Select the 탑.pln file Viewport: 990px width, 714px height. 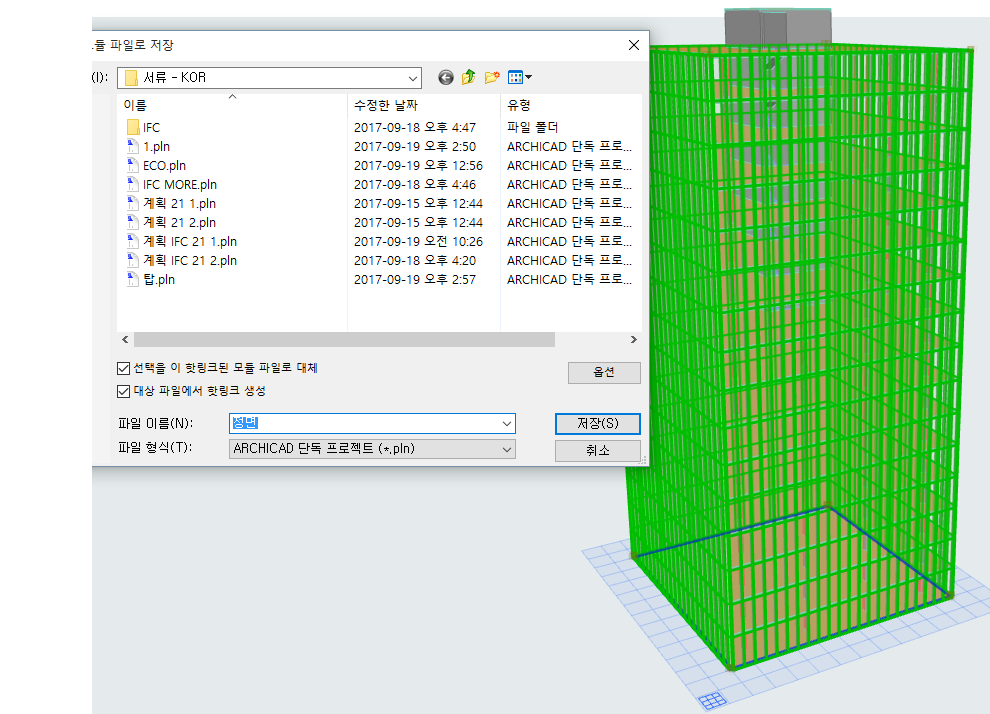151,279
